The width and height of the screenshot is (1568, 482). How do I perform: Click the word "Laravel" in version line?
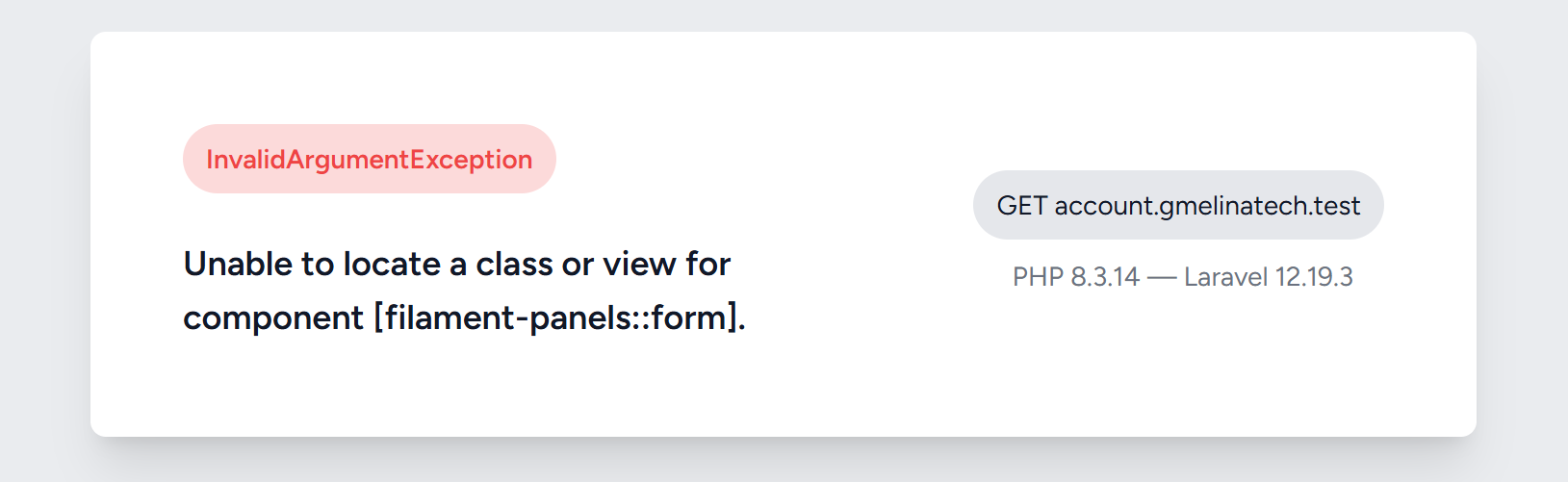[x=1225, y=277]
